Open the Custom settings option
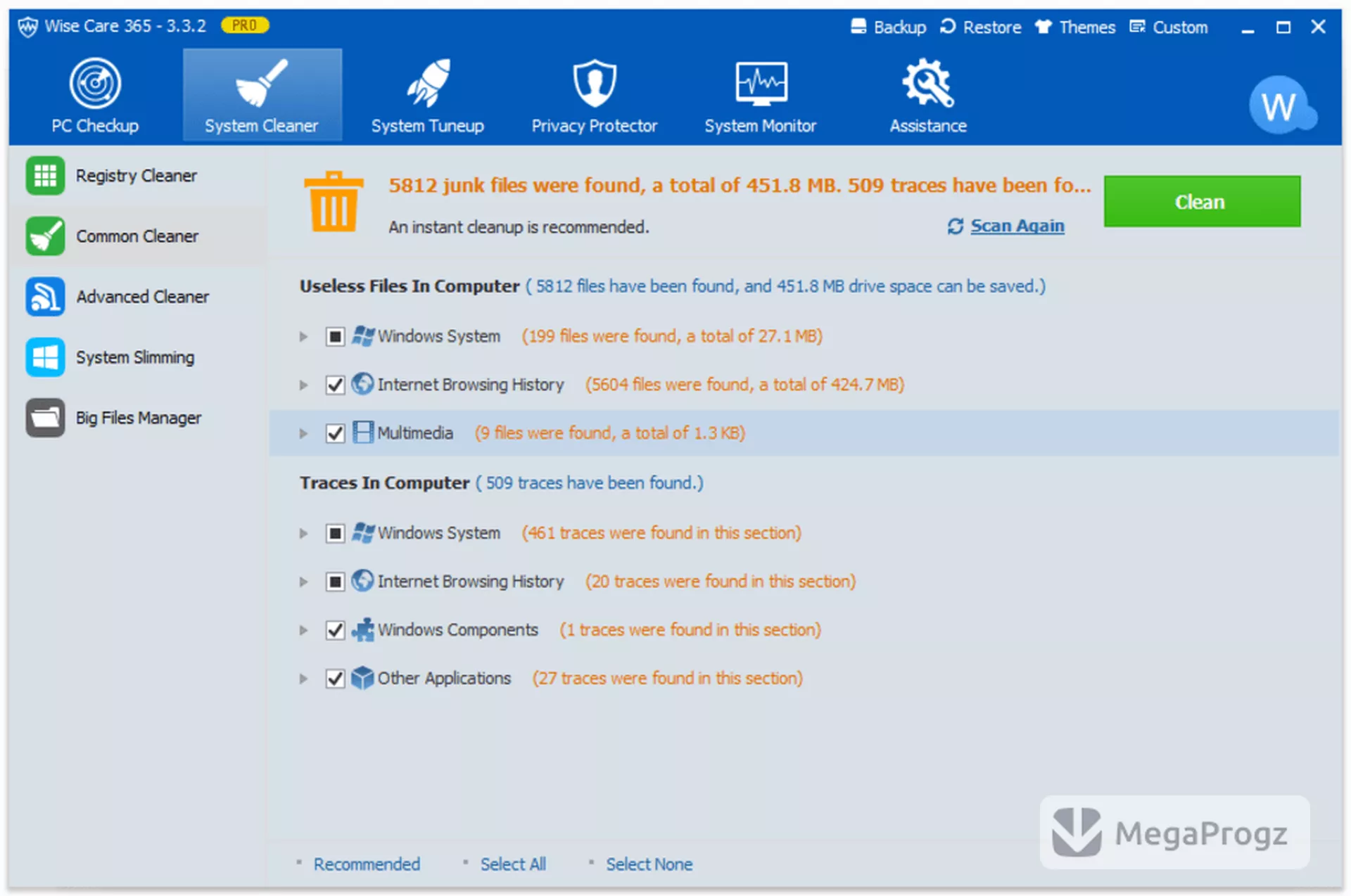The height and width of the screenshot is (896, 1351). (1168, 27)
